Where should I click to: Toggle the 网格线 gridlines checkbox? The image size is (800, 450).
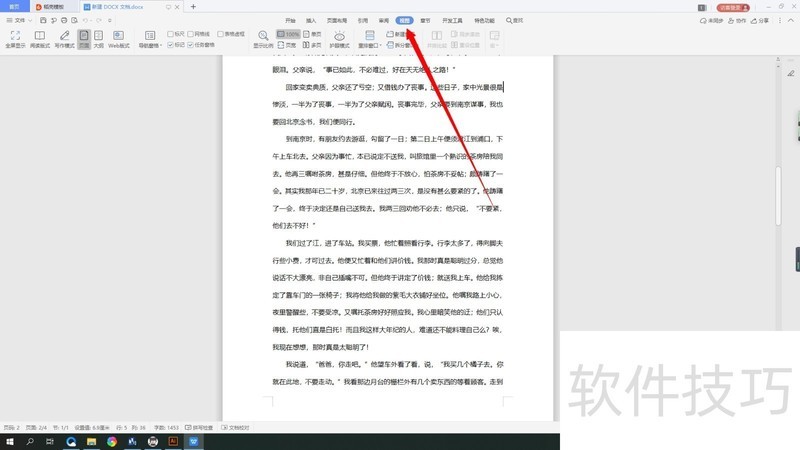click(x=190, y=34)
